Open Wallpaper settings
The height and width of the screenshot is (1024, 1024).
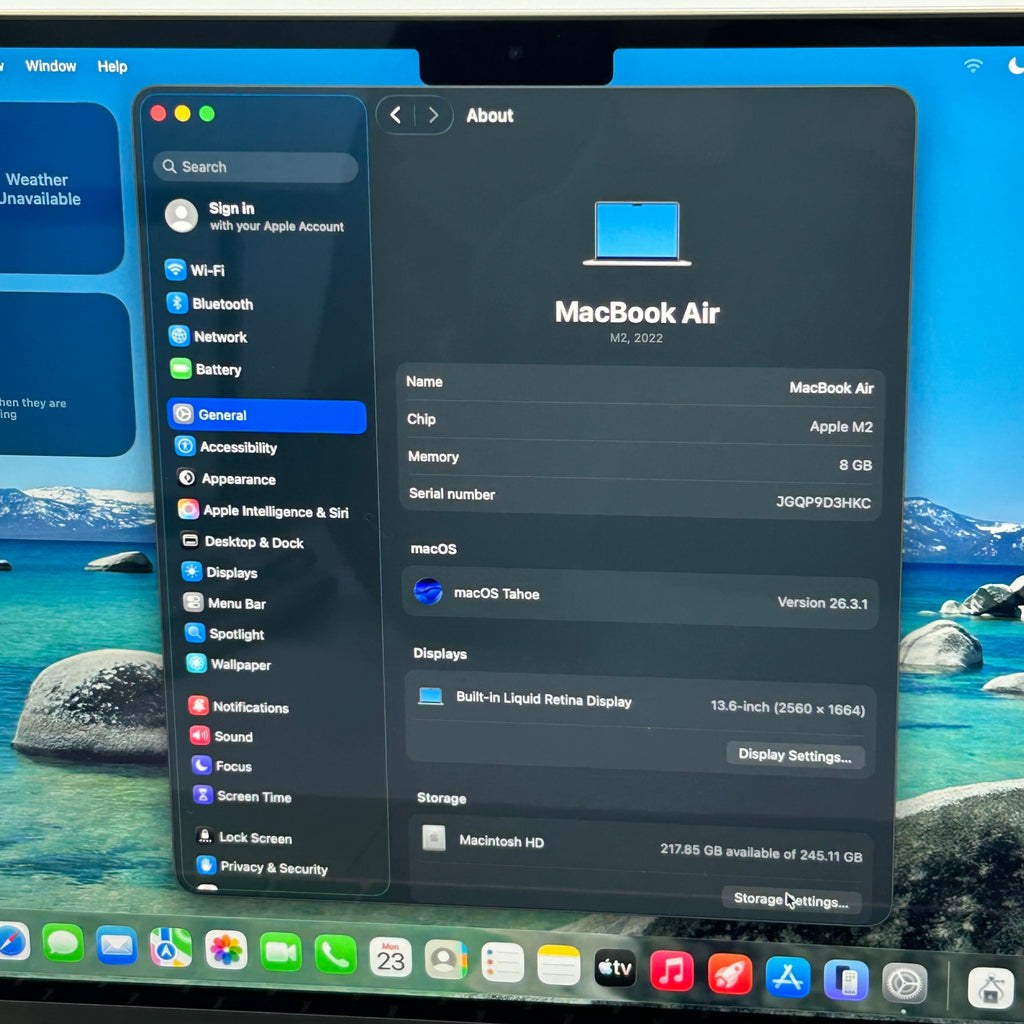(229, 664)
